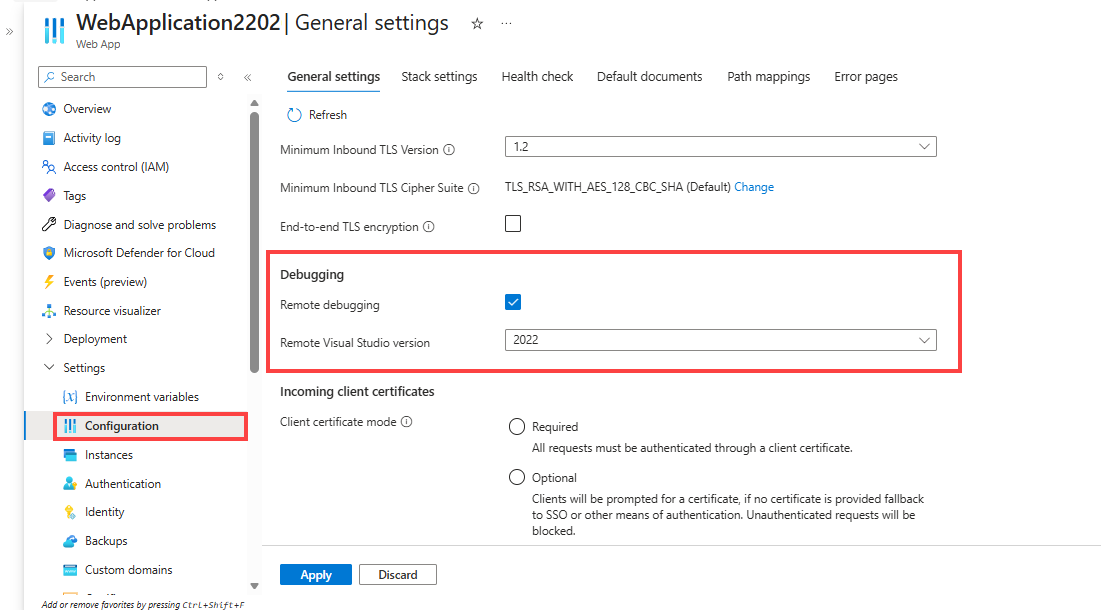Enable End-to-end TLS encryption

click(x=513, y=223)
